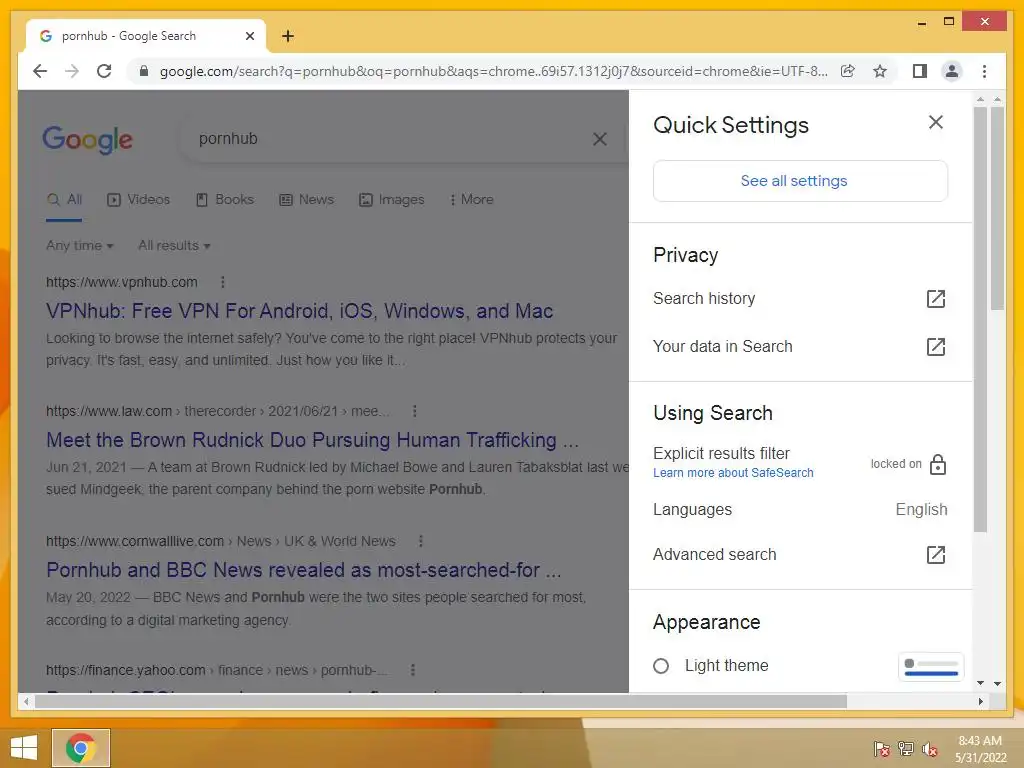
Task: Click horizontal scrollbar right arrow
Action: [980, 701]
